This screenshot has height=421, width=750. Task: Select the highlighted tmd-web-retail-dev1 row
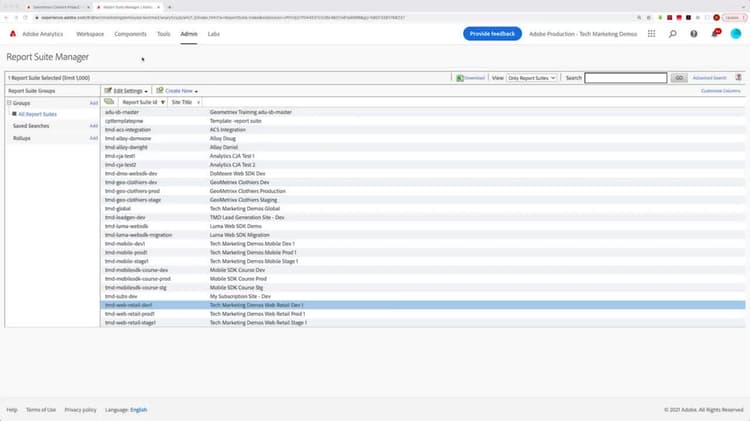(x=423, y=305)
